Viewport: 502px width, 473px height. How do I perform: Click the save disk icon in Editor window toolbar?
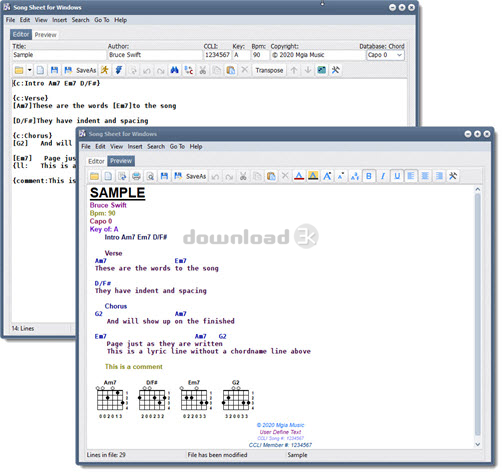point(54,70)
